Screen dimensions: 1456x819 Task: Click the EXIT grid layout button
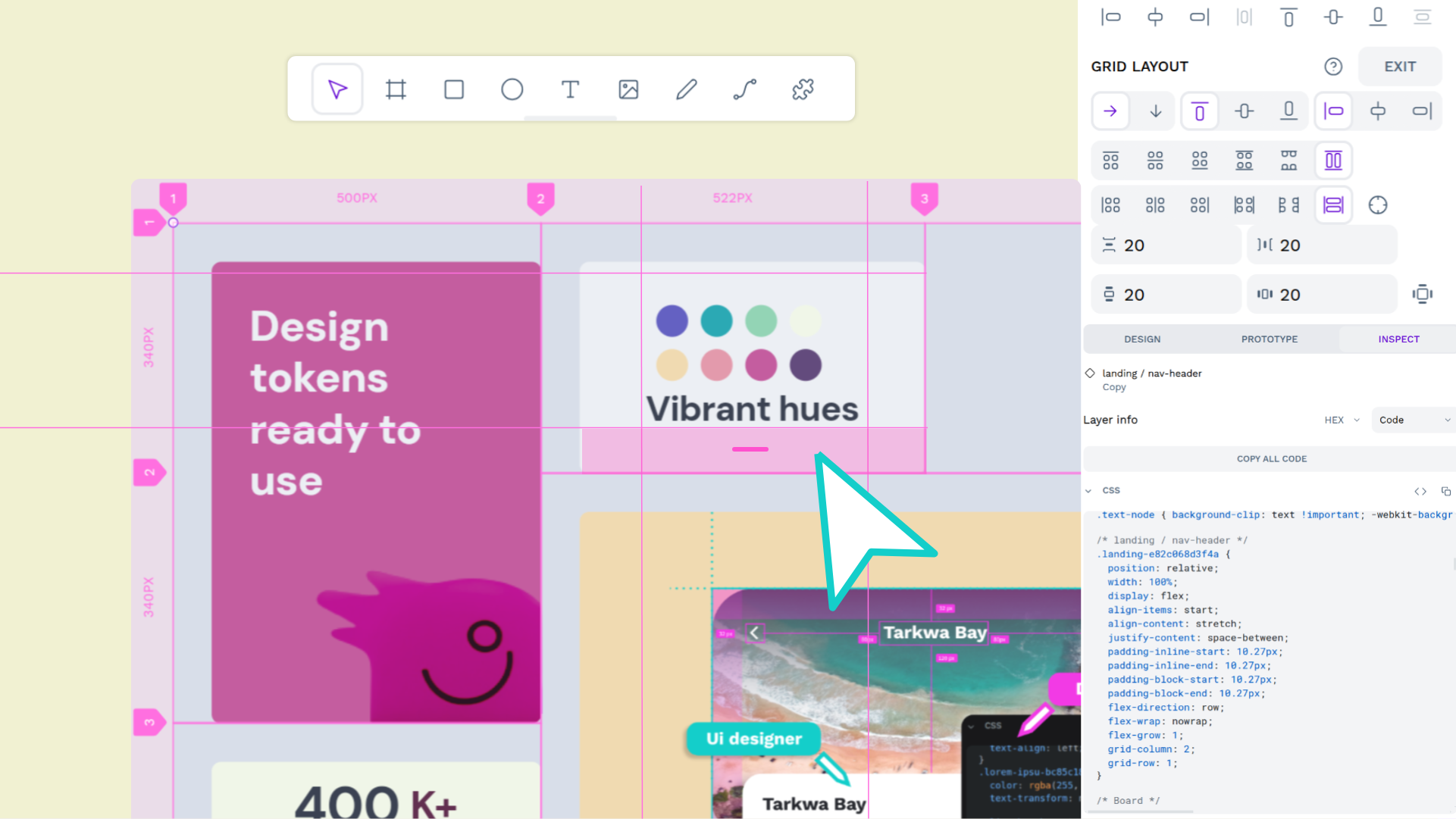point(1400,67)
